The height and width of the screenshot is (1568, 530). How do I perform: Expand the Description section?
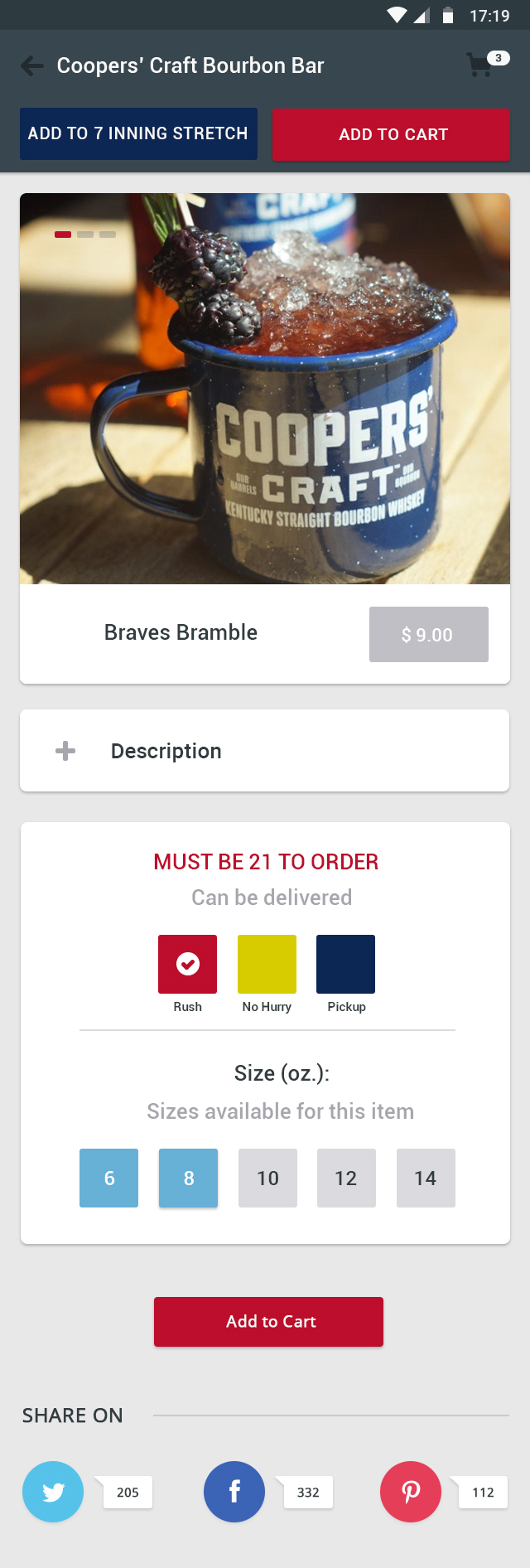pyautogui.click(x=166, y=750)
